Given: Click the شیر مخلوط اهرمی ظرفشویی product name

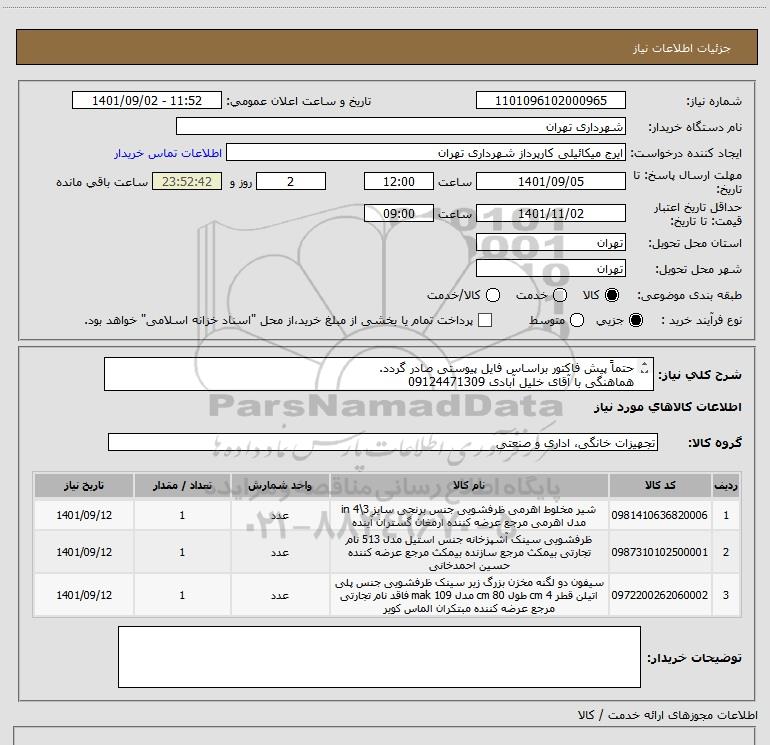Looking at the screenshot, I should tap(468, 516).
